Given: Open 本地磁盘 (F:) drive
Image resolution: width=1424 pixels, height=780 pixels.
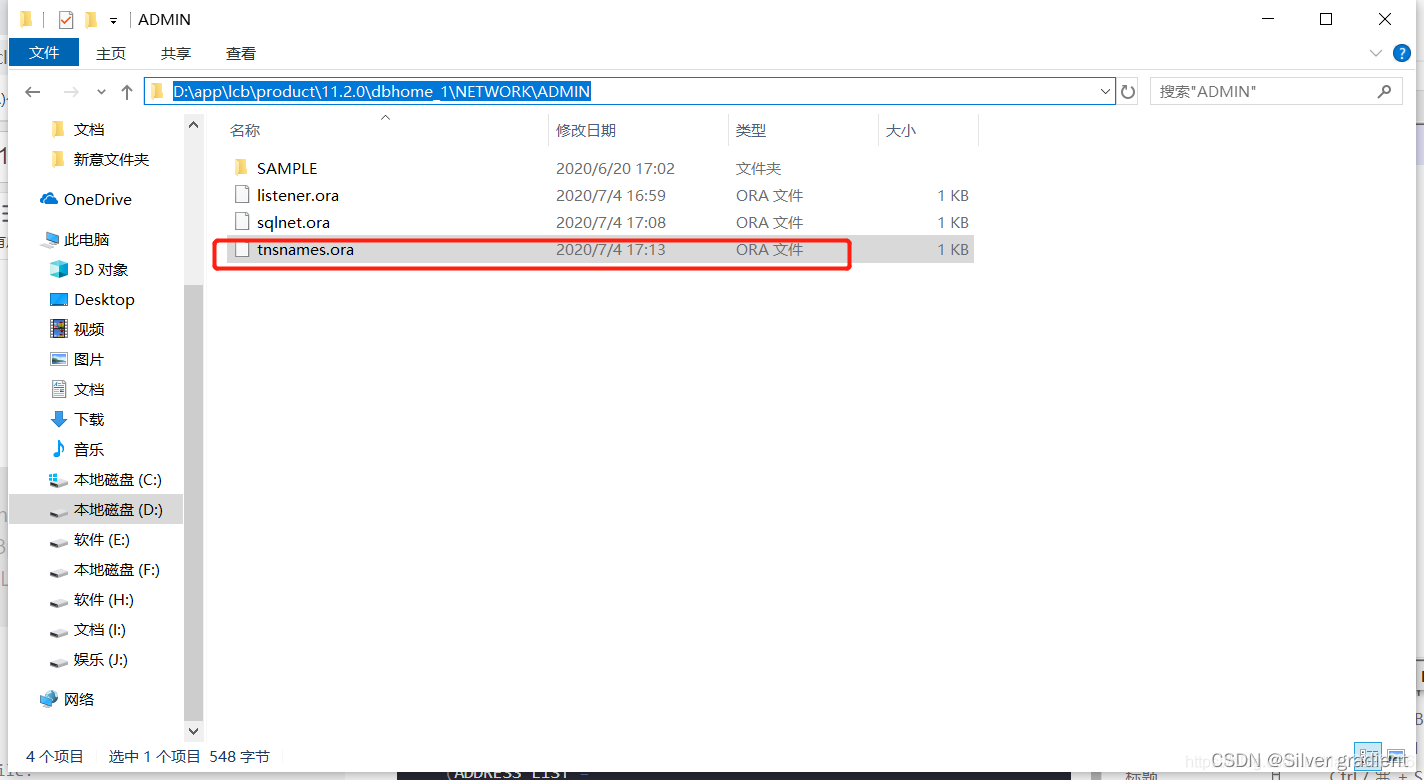Looking at the screenshot, I should click(x=117, y=570).
